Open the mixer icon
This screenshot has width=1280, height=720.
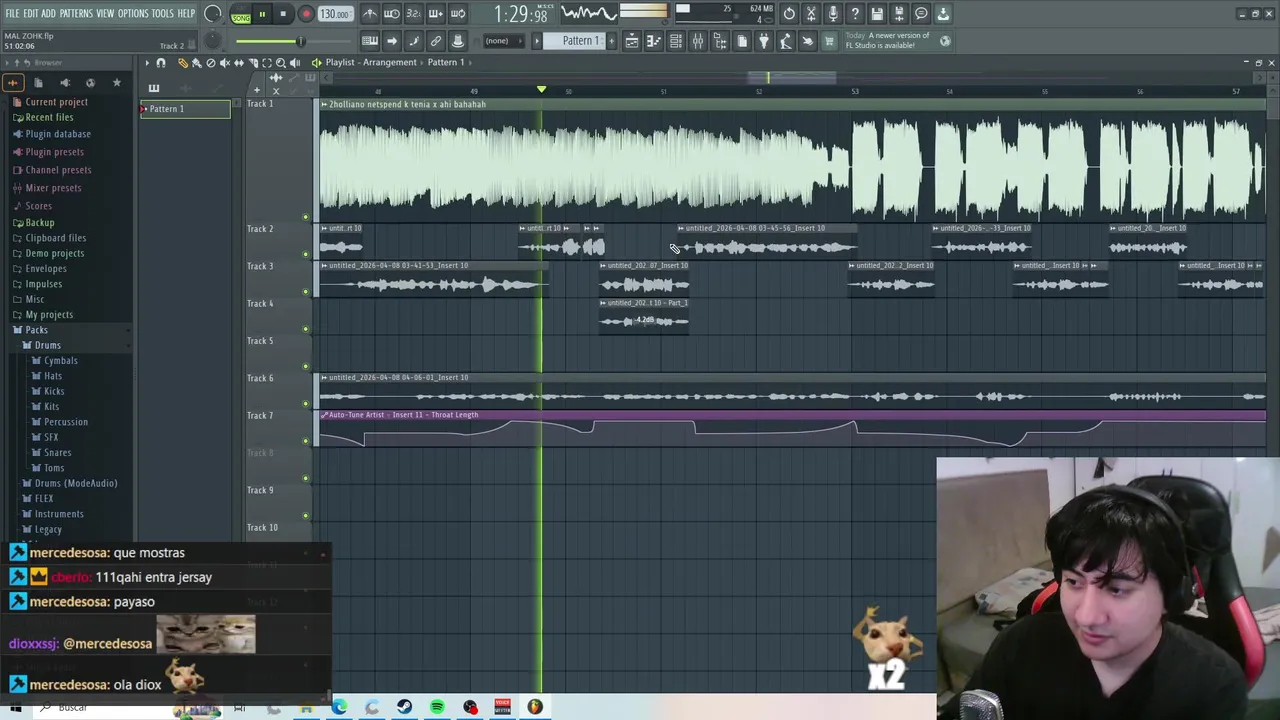point(698,41)
